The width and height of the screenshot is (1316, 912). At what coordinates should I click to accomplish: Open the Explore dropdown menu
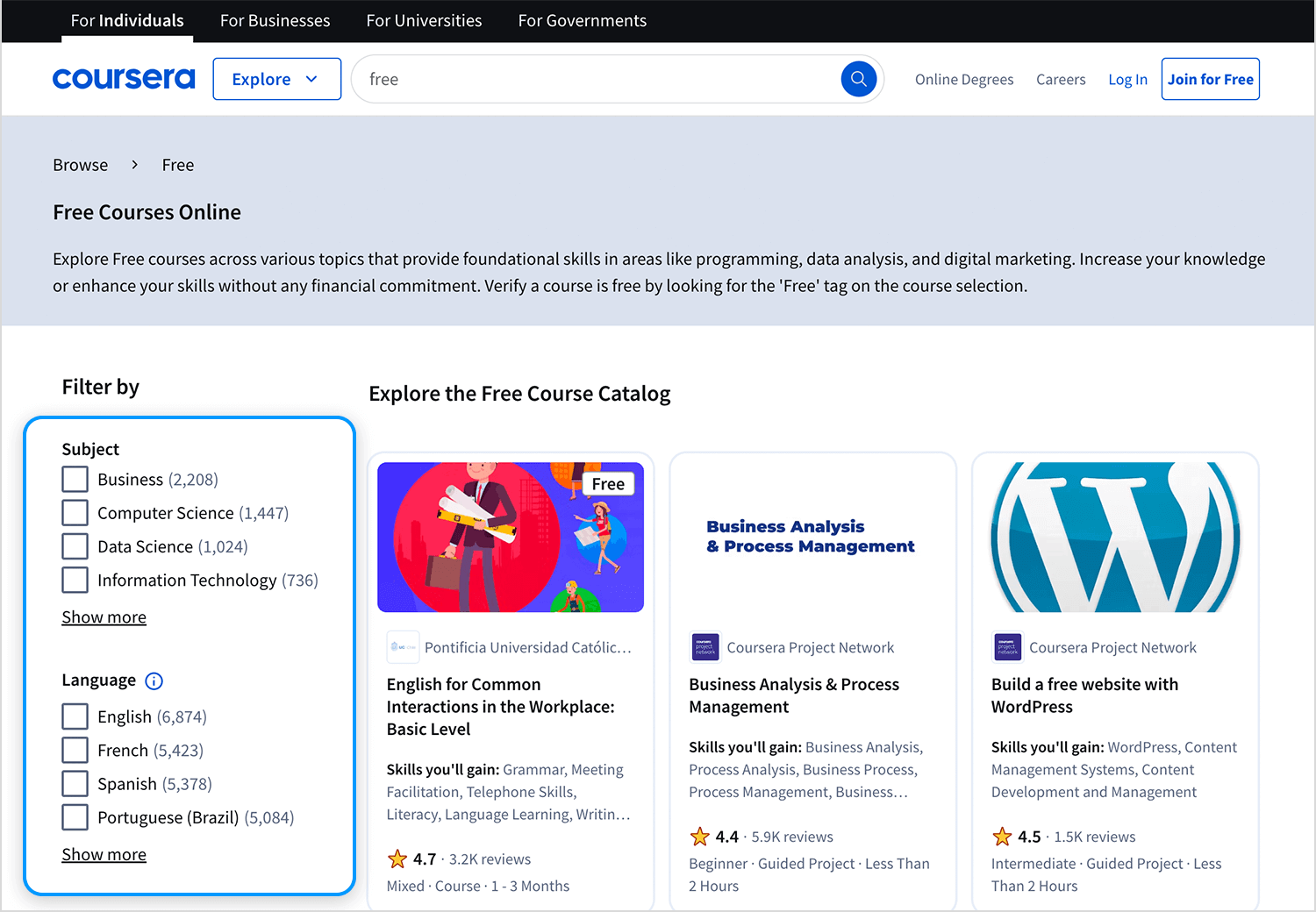click(x=277, y=79)
